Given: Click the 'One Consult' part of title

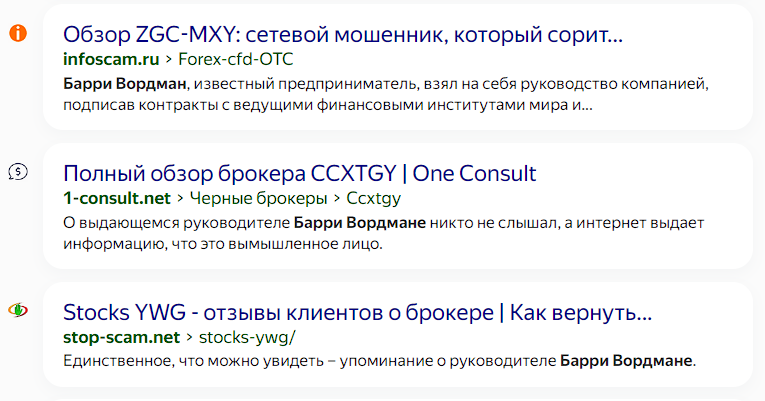Looking at the screenshot, I should tap(474, 174).
